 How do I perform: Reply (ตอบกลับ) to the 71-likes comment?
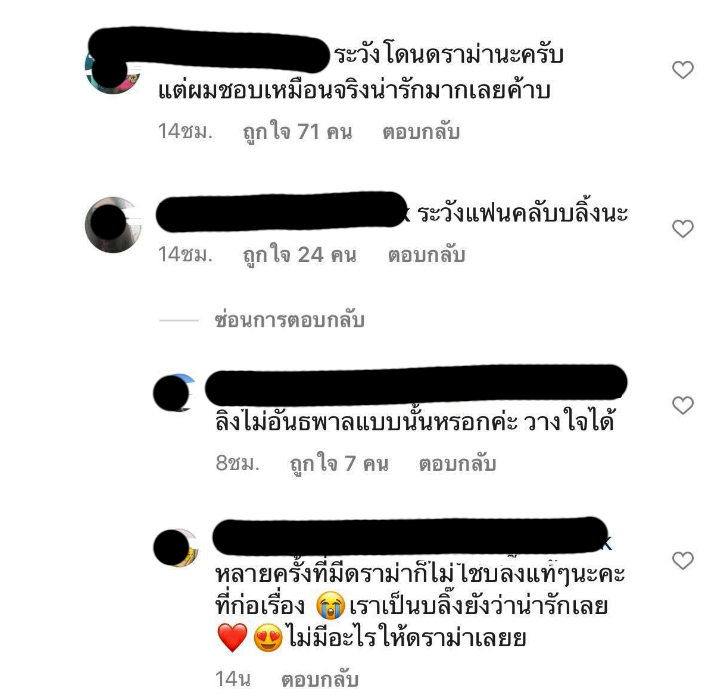(421, 132)
